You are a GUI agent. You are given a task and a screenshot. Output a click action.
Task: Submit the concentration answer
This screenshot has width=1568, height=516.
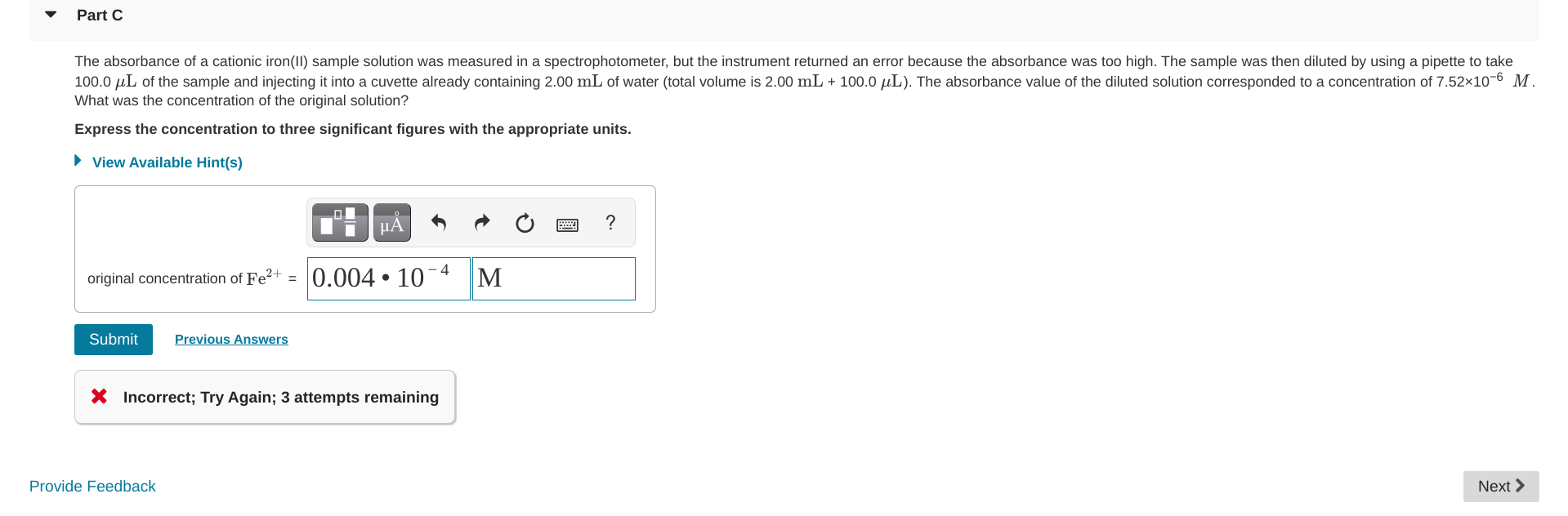113,339
